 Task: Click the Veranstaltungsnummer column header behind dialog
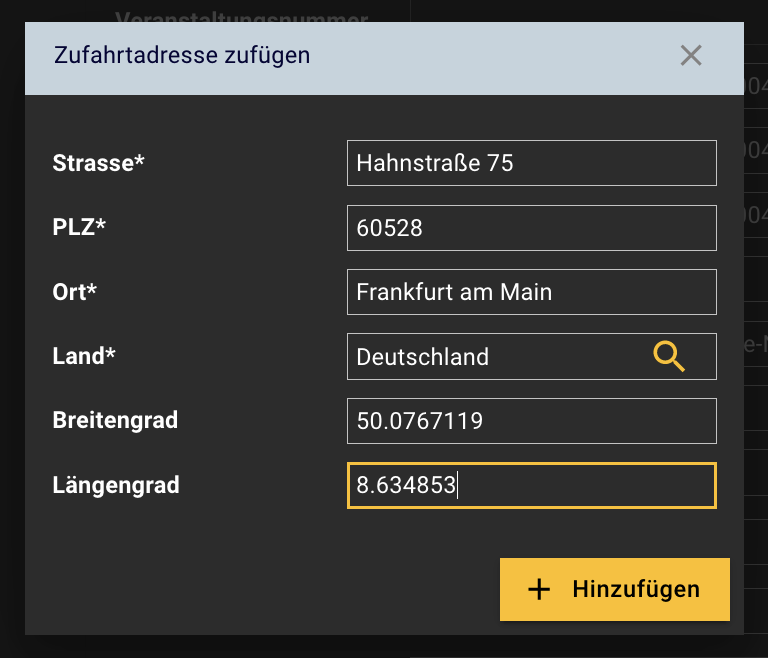[241, 17]
